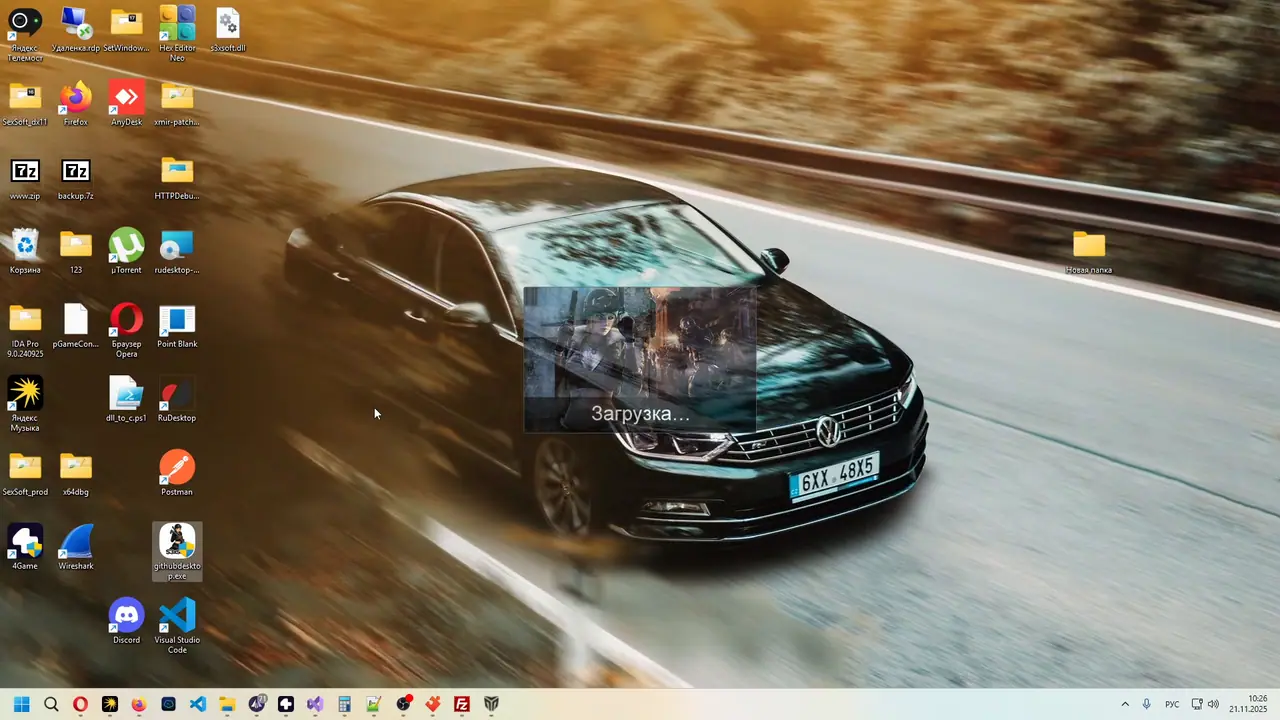Select the githubdesktop.exe file
The height and width of the screenshot is (720, 1280).
pos(177,552)
